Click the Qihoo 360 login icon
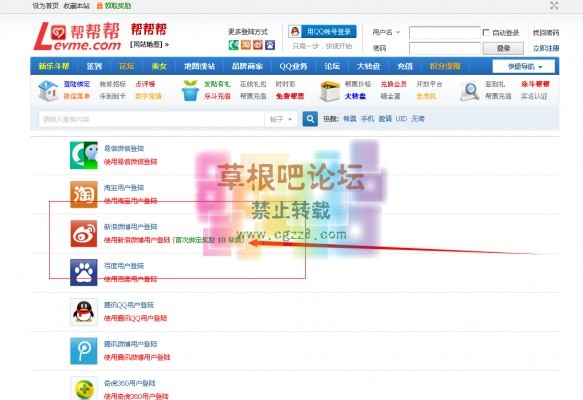 click(x=84, y=389)
